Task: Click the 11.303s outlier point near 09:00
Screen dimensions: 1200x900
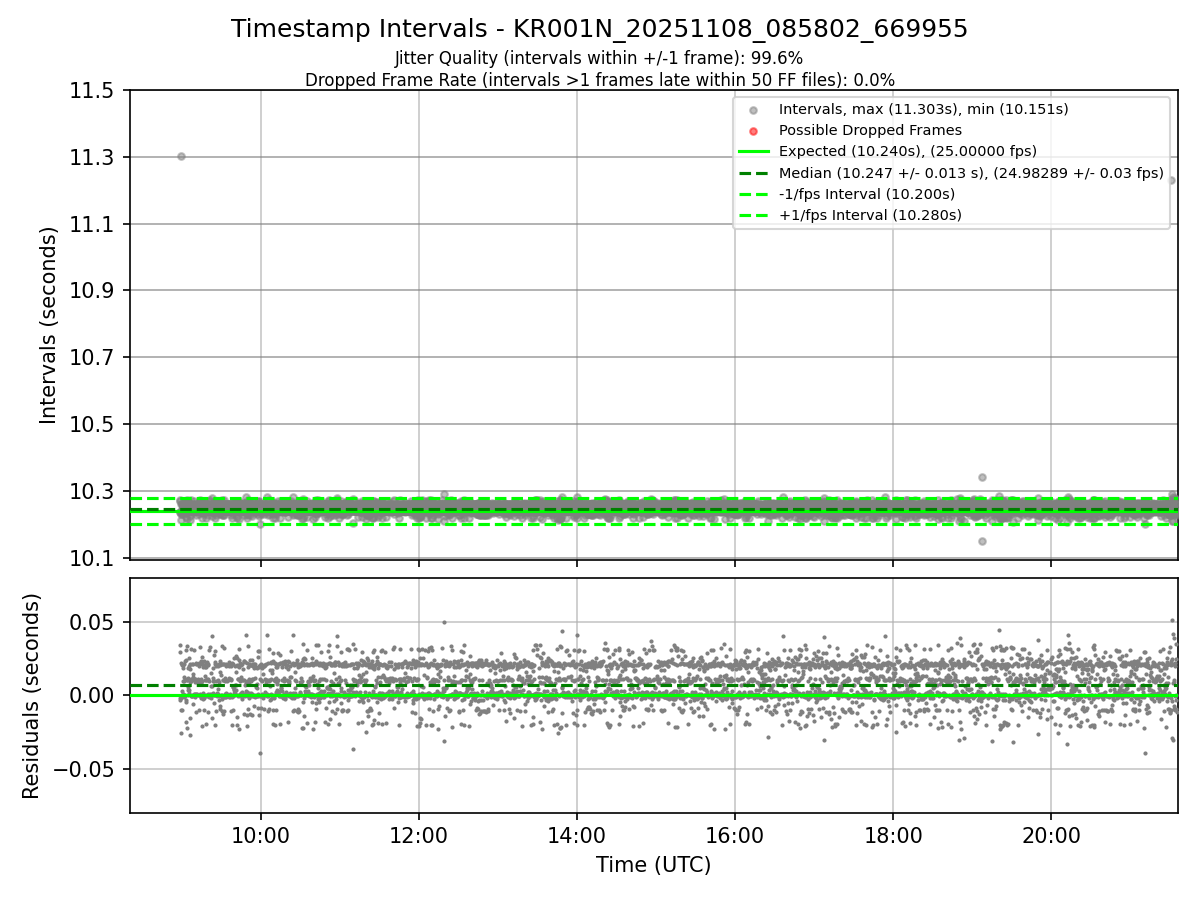Action: click(181, 156)
